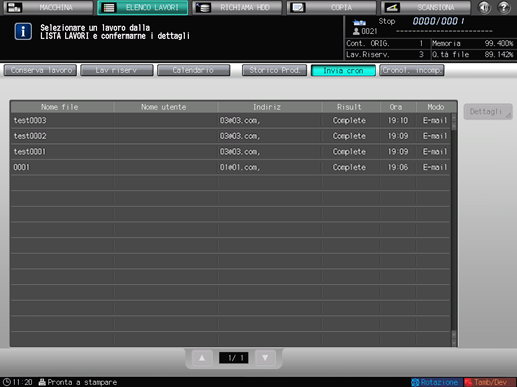
Task: Click the machine status icon beside Stop
Action: click(x=359, y=22)
